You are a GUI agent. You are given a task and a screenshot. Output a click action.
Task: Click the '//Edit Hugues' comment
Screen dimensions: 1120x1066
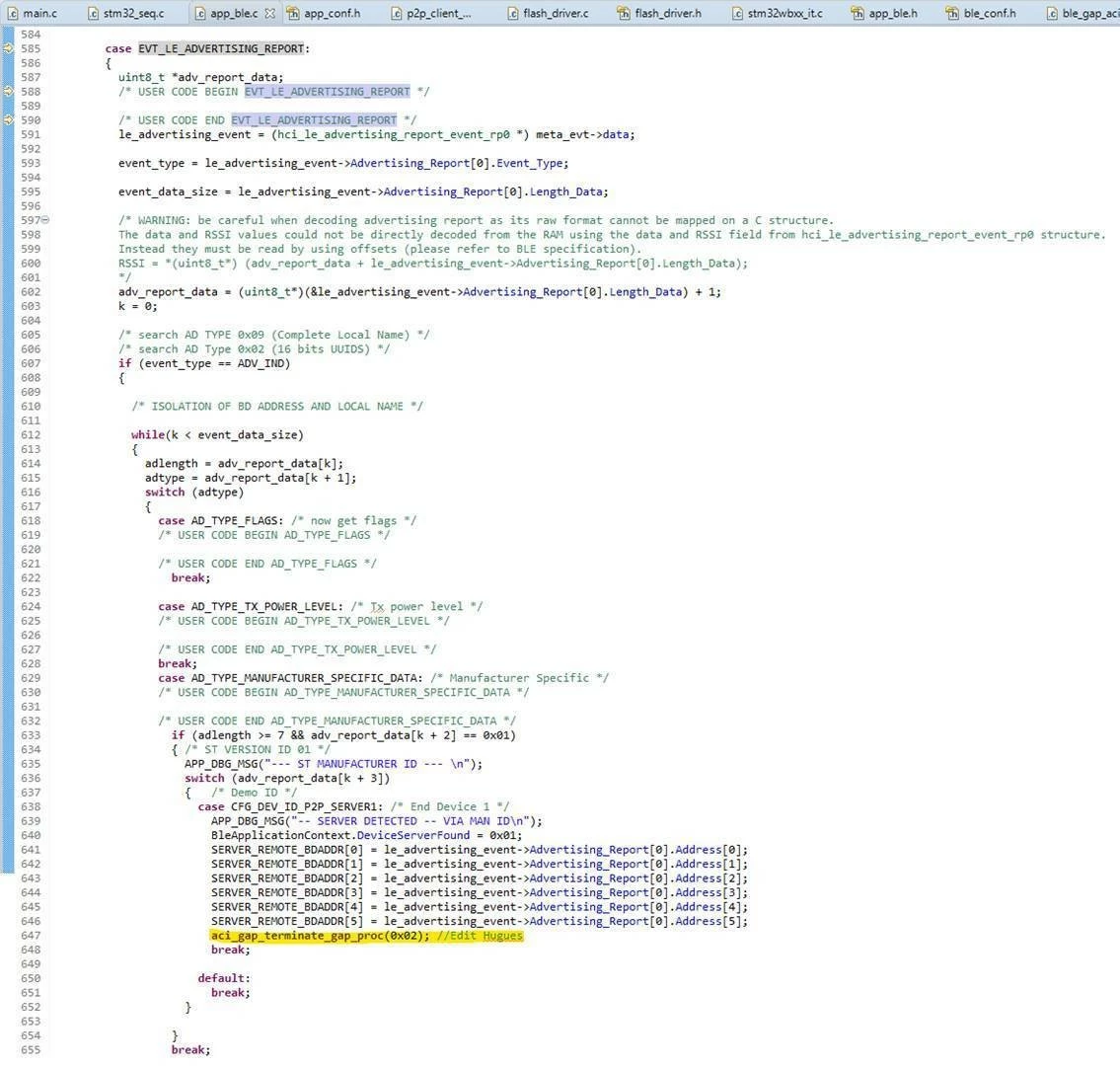pos(480,936)
